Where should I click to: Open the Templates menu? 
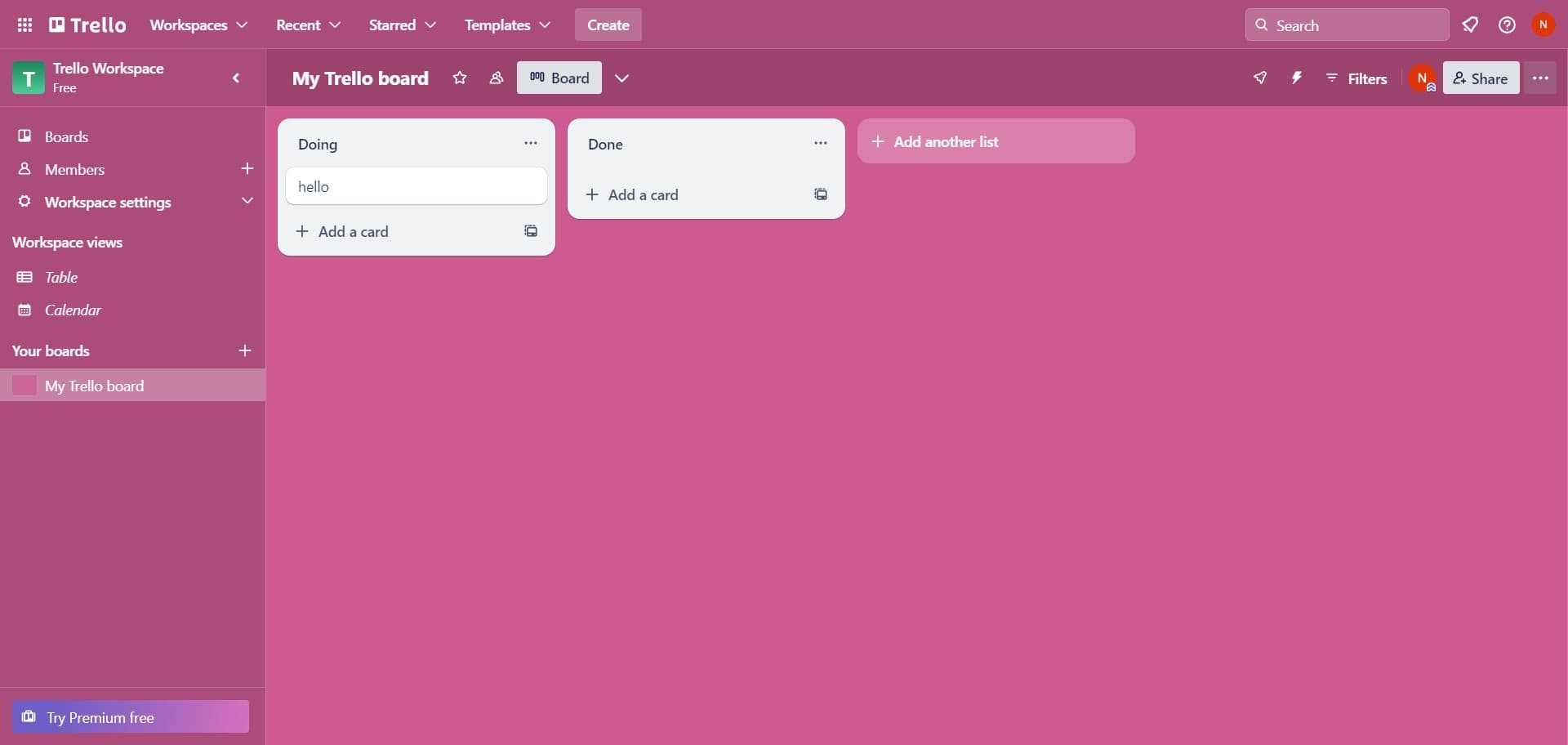(507, 25)
